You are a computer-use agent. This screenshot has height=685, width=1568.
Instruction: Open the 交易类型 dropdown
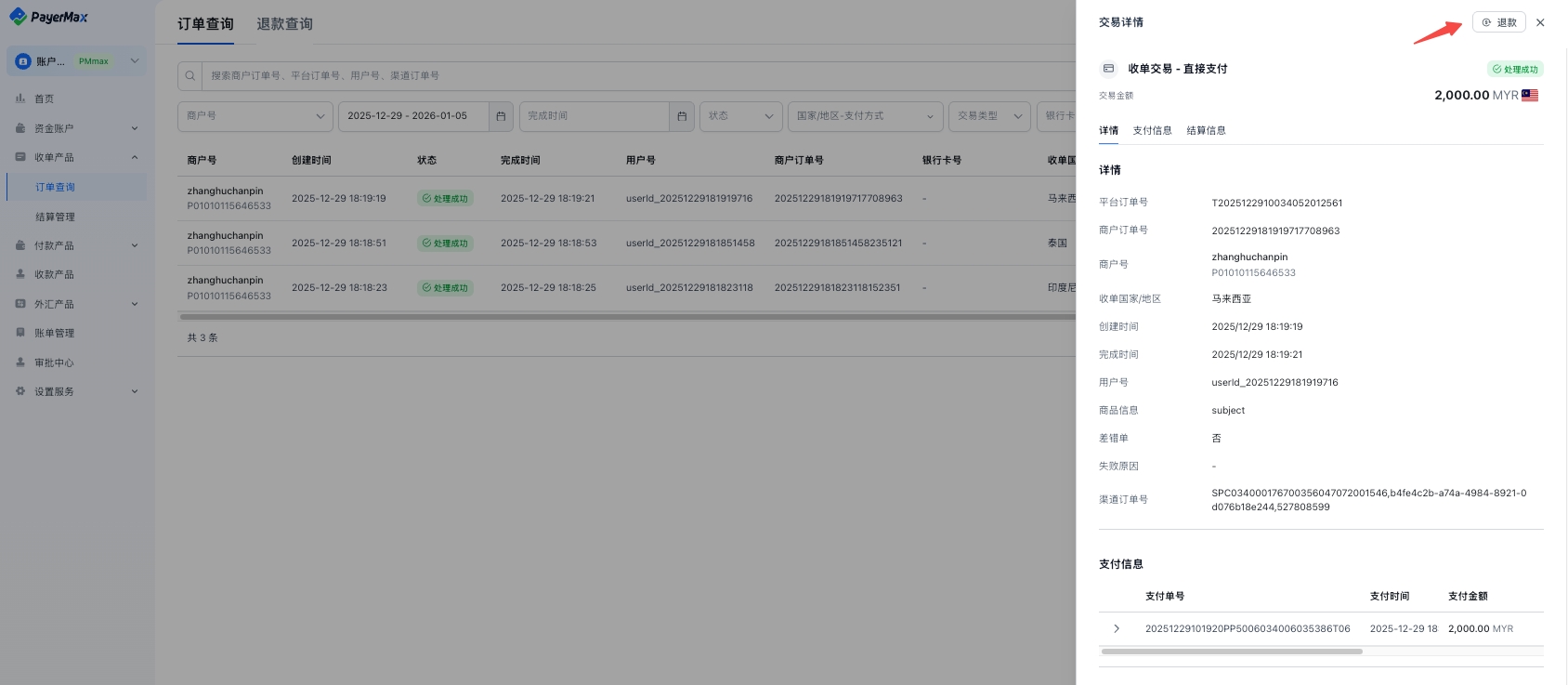coord(989,116)
